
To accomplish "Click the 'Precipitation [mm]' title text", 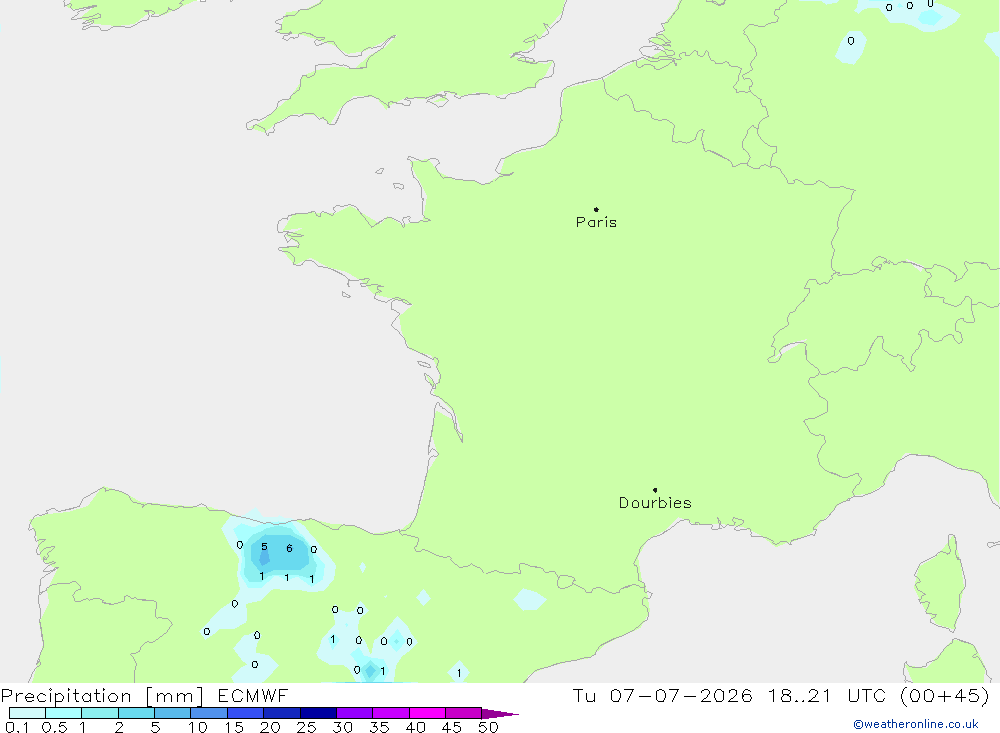I will pyautogui.click(x=102, y=696).
